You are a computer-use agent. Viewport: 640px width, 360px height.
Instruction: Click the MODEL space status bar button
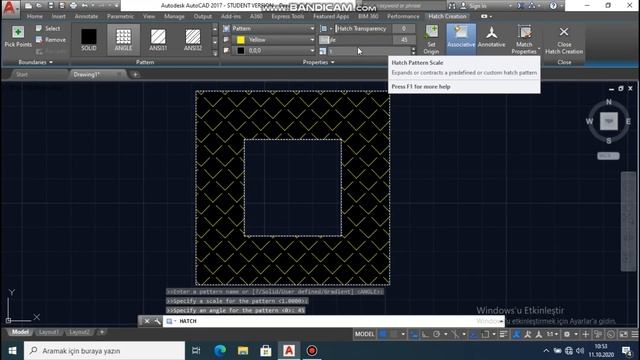click(x=364, y=334)
